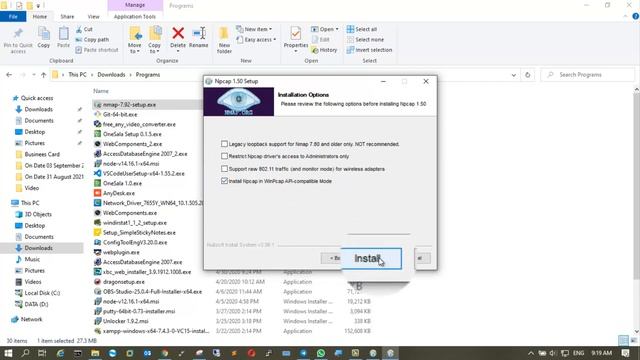Image resolution: width=640 pixels, height=360 pixels.
Task: Click the Search Programs box
Action: click(x=588, y=75)
